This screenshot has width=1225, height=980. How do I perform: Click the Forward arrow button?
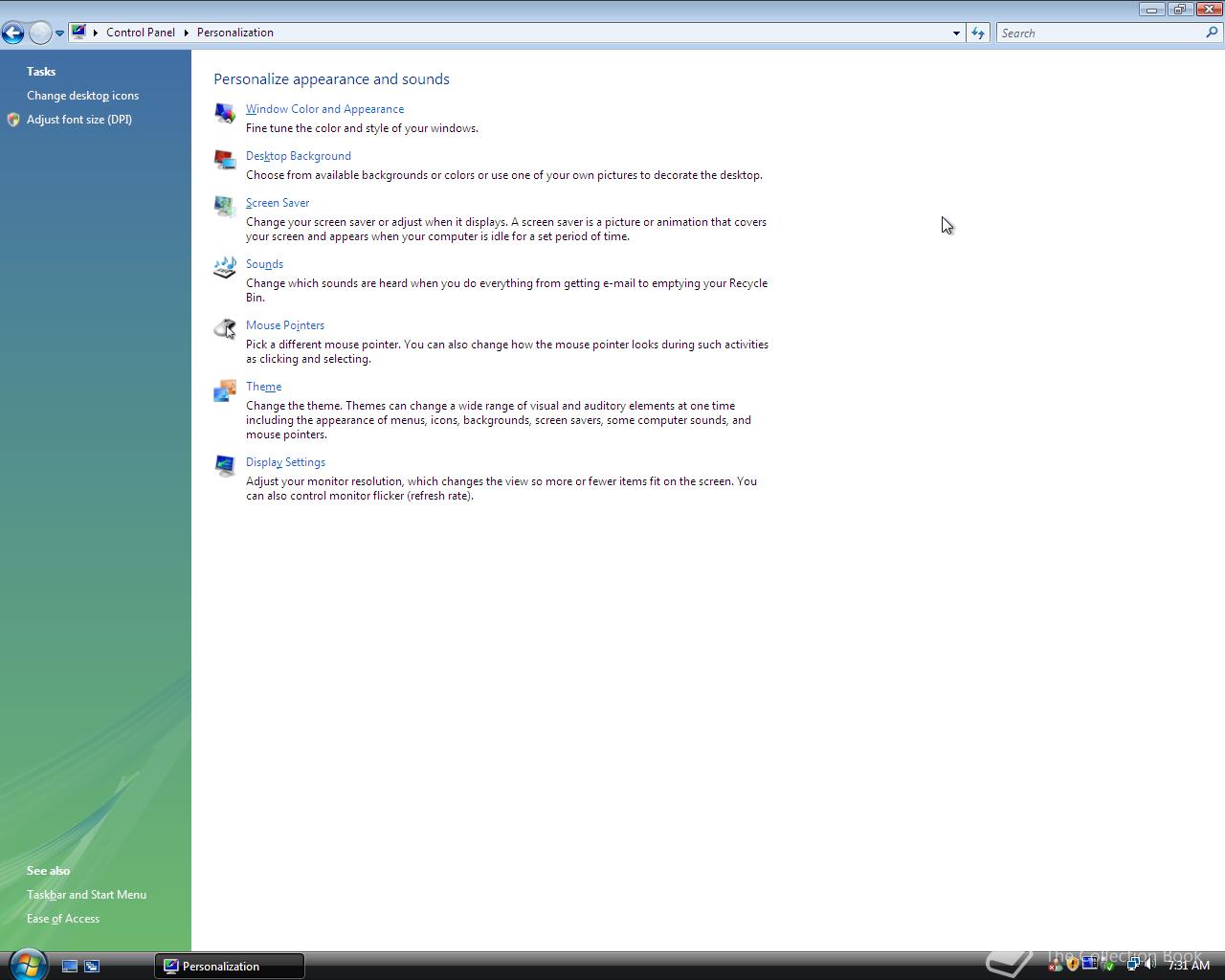pyautogui.click(x=40, y=33)
